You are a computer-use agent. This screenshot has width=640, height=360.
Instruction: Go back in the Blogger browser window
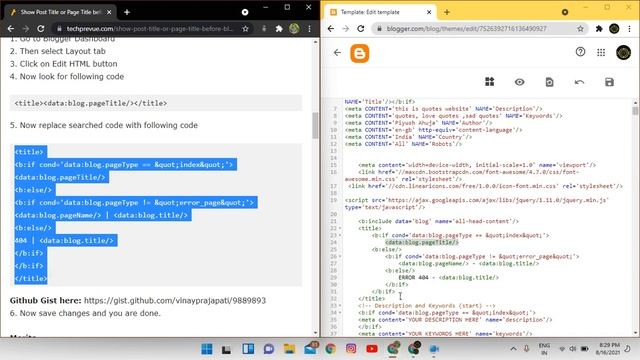click(331, 29)
